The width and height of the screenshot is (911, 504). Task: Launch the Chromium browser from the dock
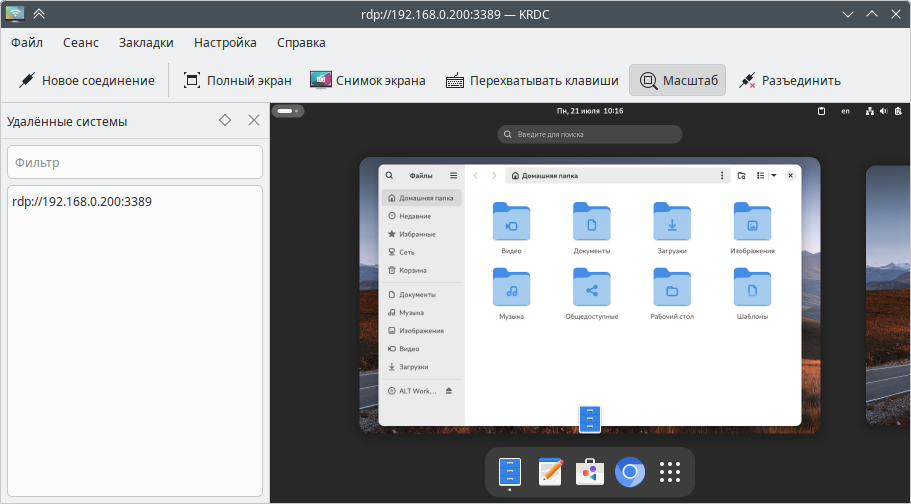(630, 472)
